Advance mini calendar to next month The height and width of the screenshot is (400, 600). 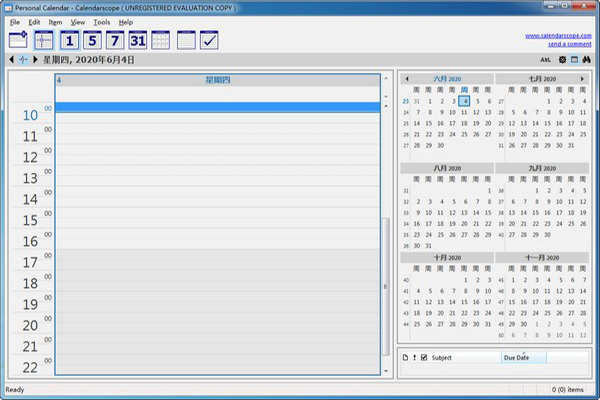(585, 77)
